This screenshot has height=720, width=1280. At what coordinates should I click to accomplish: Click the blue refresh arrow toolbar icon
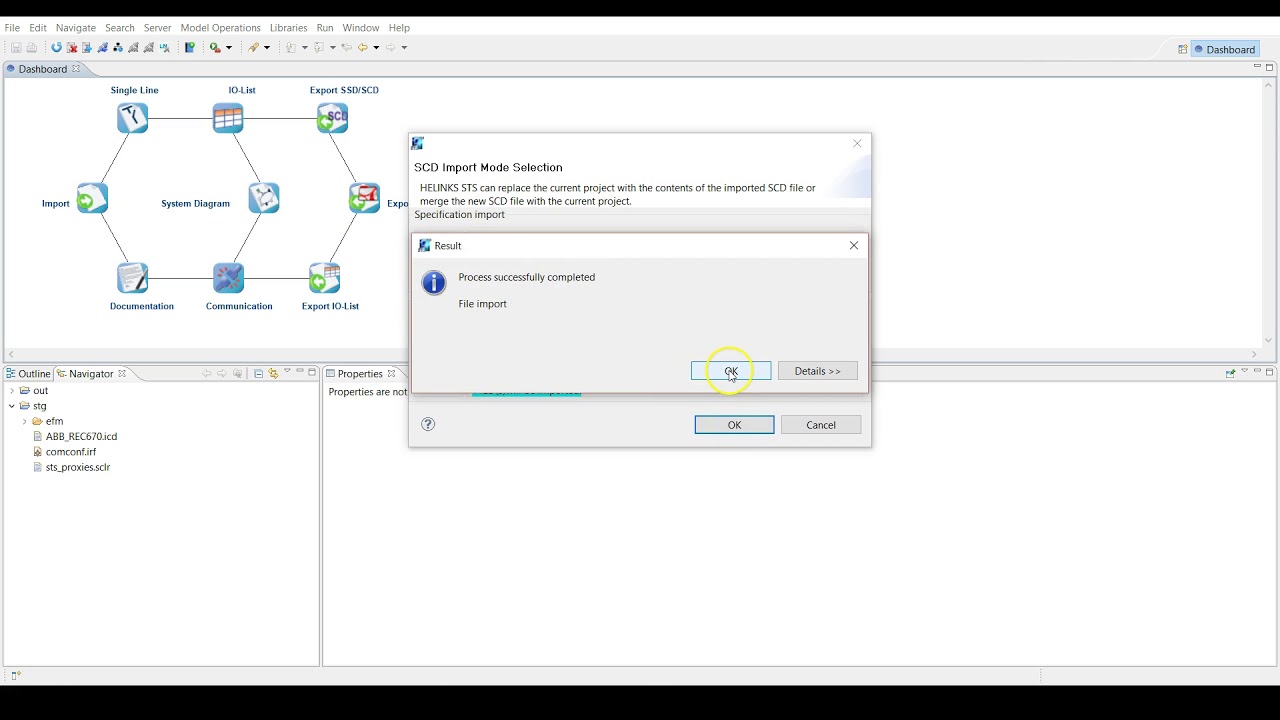point(56,47)
